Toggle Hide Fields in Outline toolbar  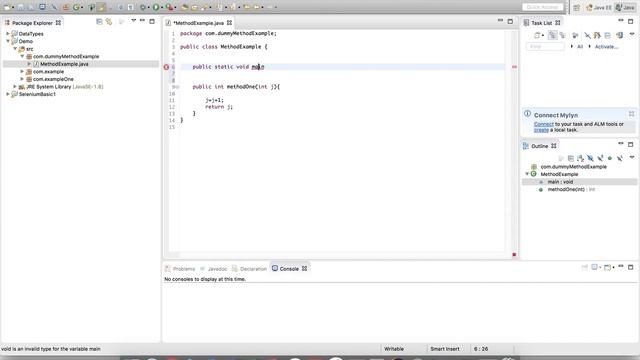[x=590, y=158]
